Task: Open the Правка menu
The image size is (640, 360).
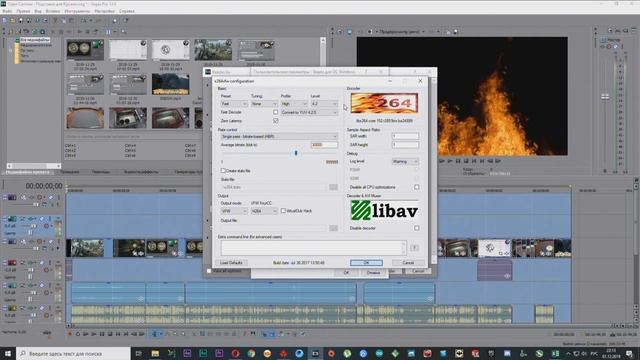Action: pos(23,11)
